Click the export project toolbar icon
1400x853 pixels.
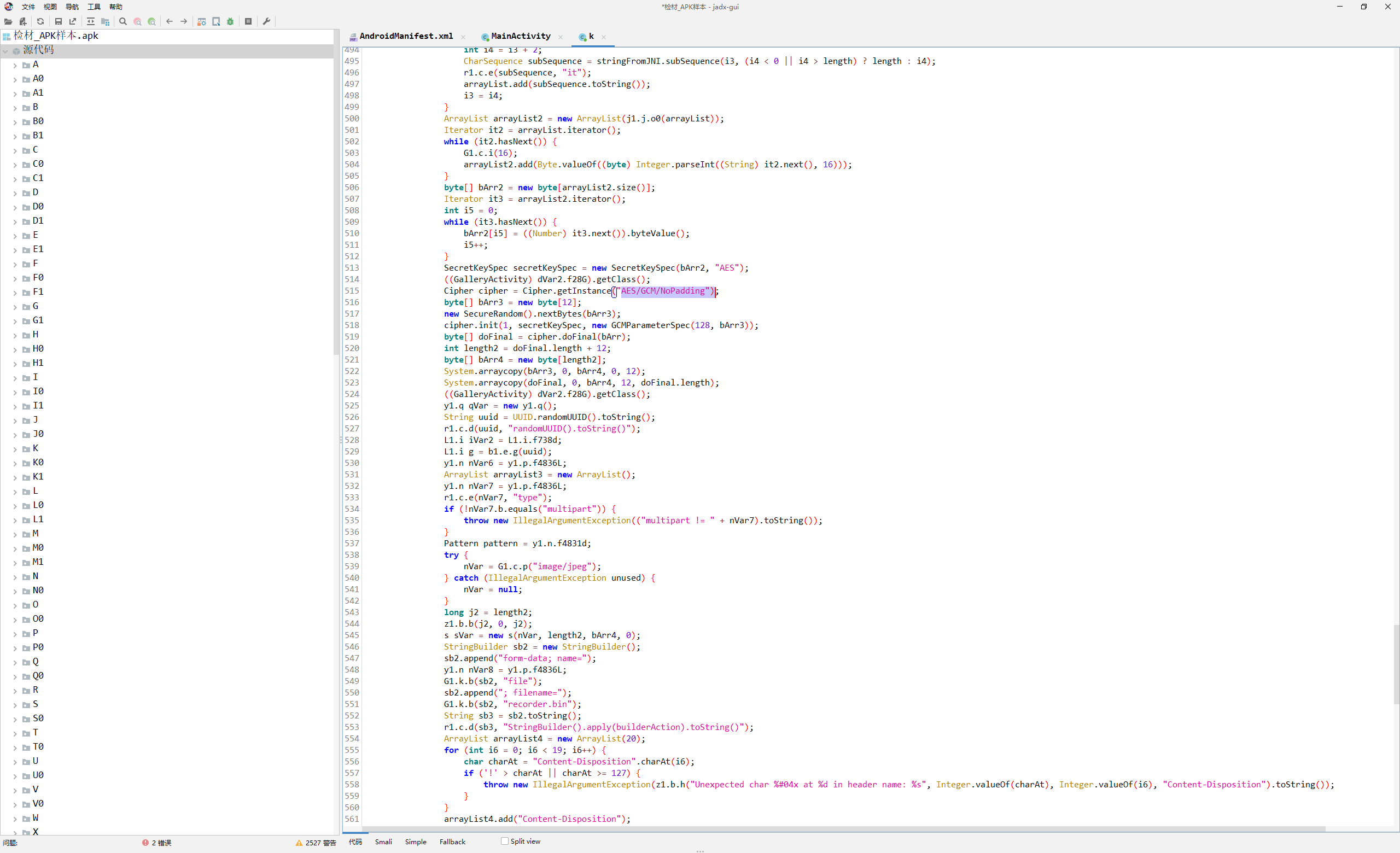(73, 21)
